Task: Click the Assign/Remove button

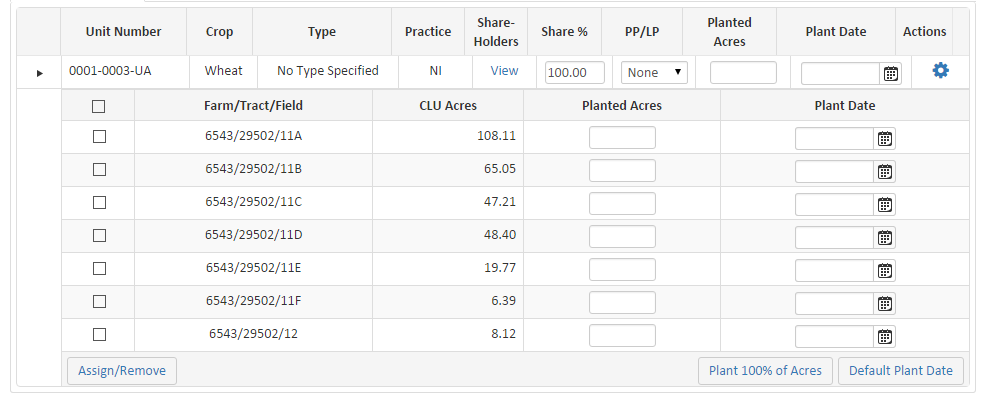Action: tap(122, 370)
